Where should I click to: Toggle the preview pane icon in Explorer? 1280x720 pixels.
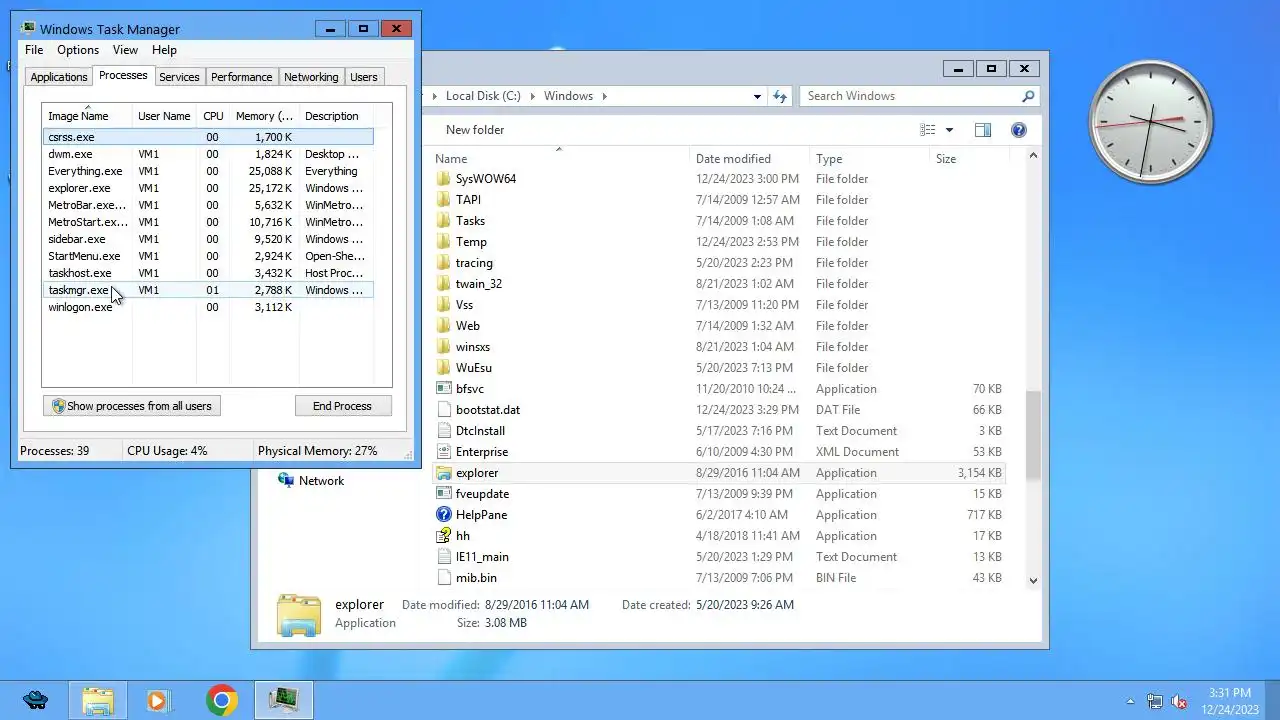pos(983,130)
